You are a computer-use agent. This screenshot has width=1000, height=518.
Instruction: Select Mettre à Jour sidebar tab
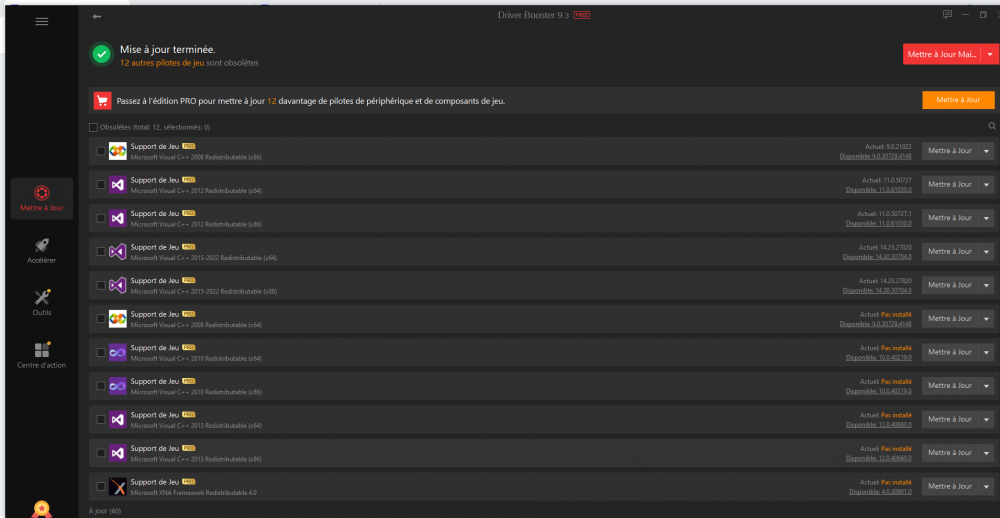coord(42,198)
